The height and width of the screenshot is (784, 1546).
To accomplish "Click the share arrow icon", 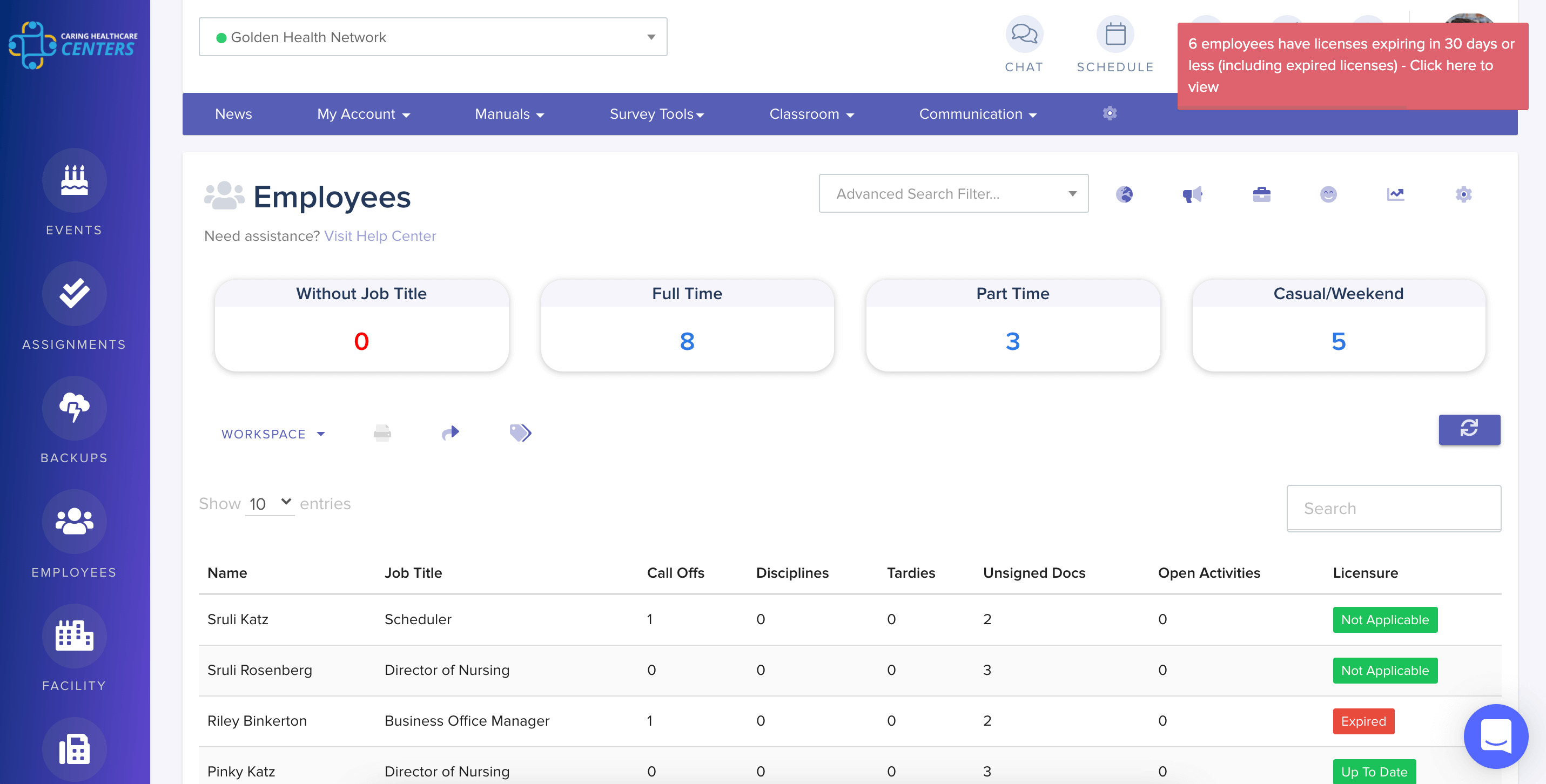I will (450, 432).
